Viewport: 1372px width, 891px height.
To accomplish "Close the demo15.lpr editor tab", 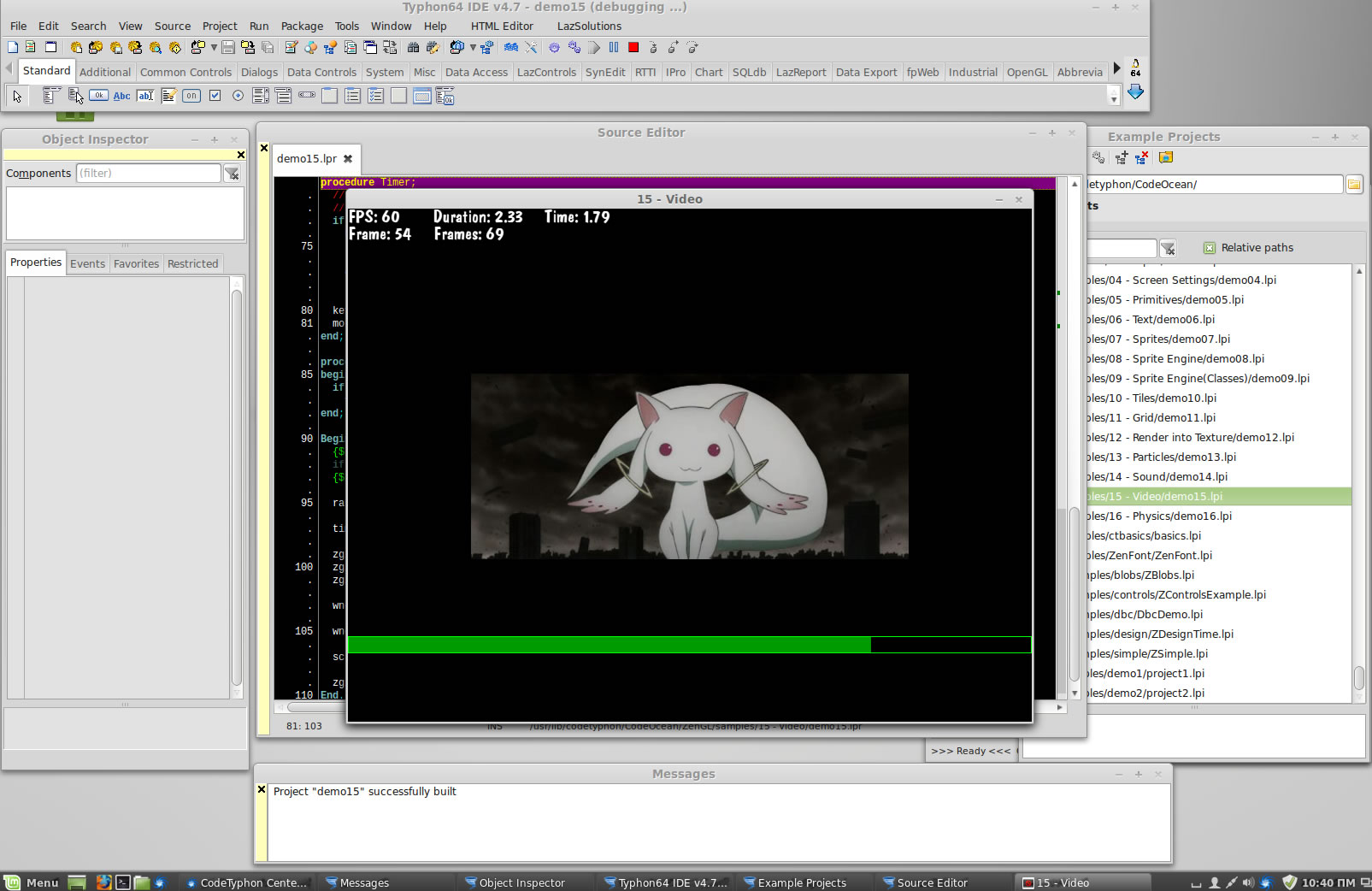I will [348, 159].
